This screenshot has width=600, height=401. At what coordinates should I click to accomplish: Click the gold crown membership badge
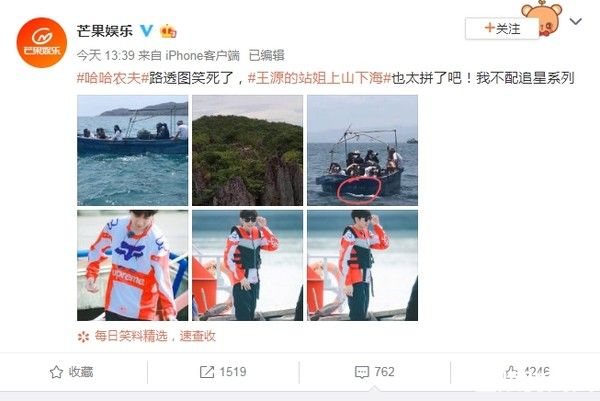[168, 31]
